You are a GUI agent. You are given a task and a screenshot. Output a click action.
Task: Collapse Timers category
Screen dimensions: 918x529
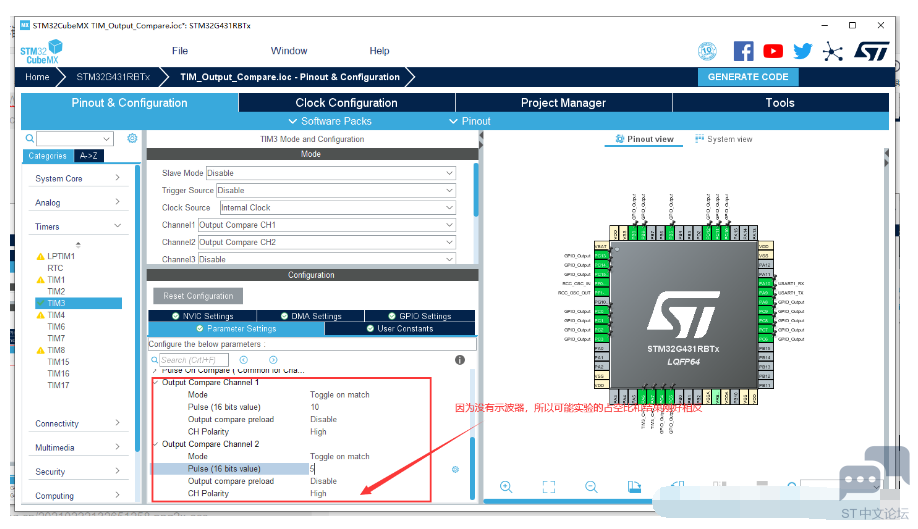point(77,226)
